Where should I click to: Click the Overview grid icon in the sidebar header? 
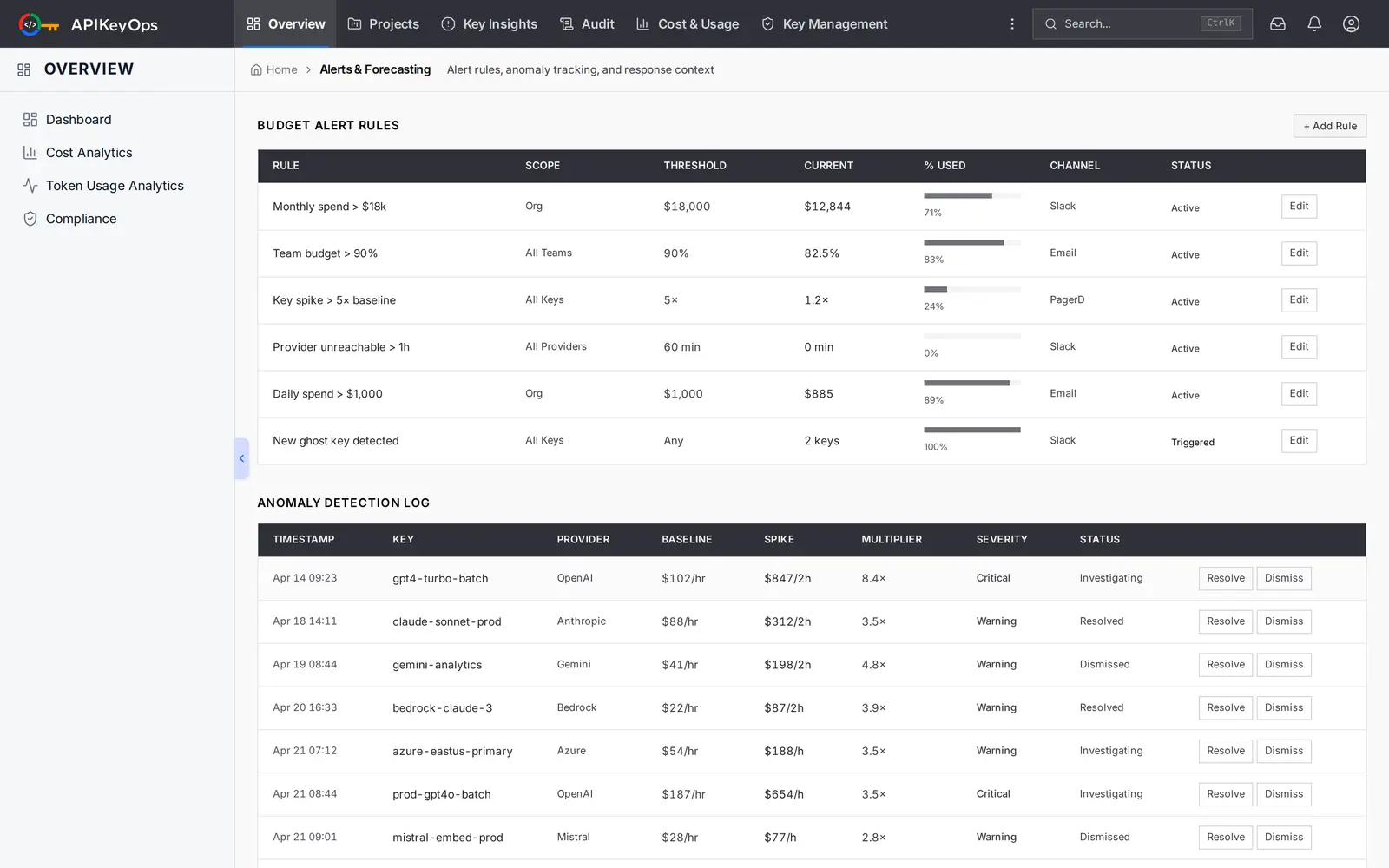(24, 69)
